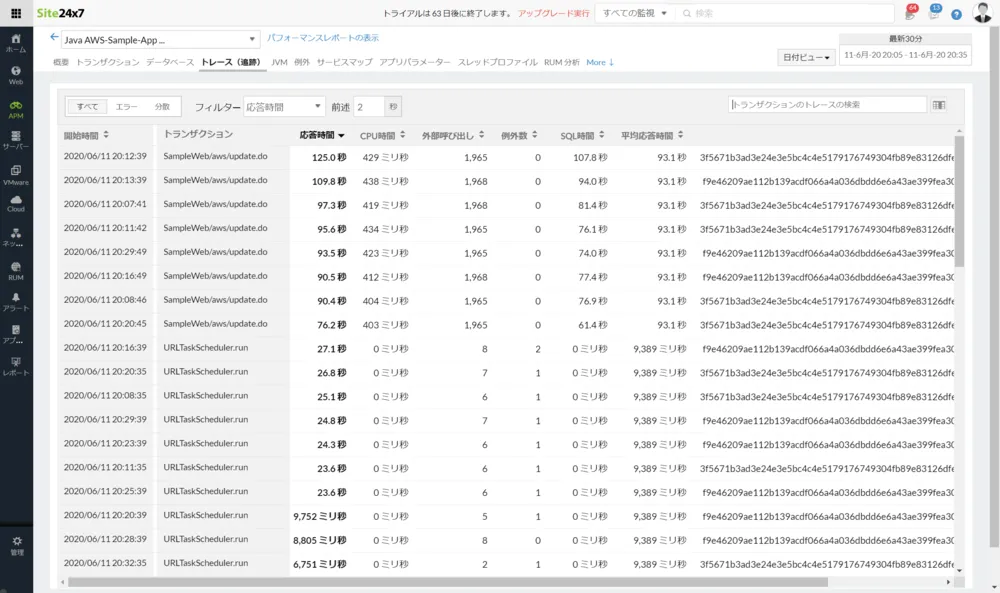
Task: Open URLTaskScheduler.run trace at 20:16:39
Action: pyautogui.click(x=507, y=349)
